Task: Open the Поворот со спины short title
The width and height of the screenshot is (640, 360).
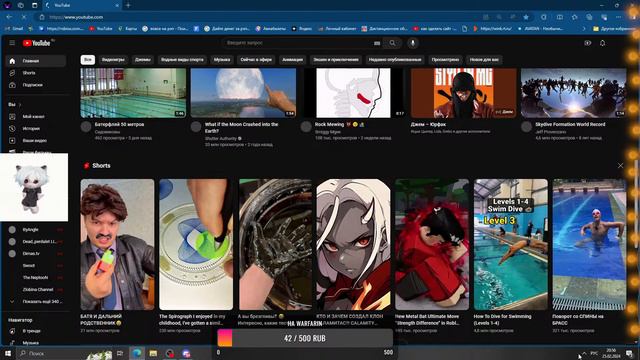Action: tap(578, 320)
